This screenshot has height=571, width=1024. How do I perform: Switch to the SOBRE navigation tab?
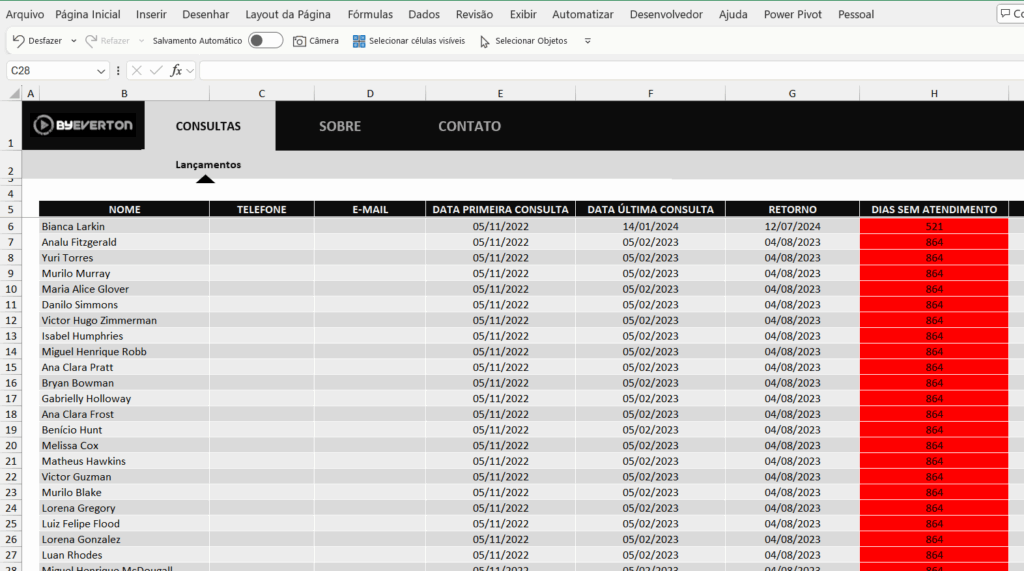pos(340,126)
